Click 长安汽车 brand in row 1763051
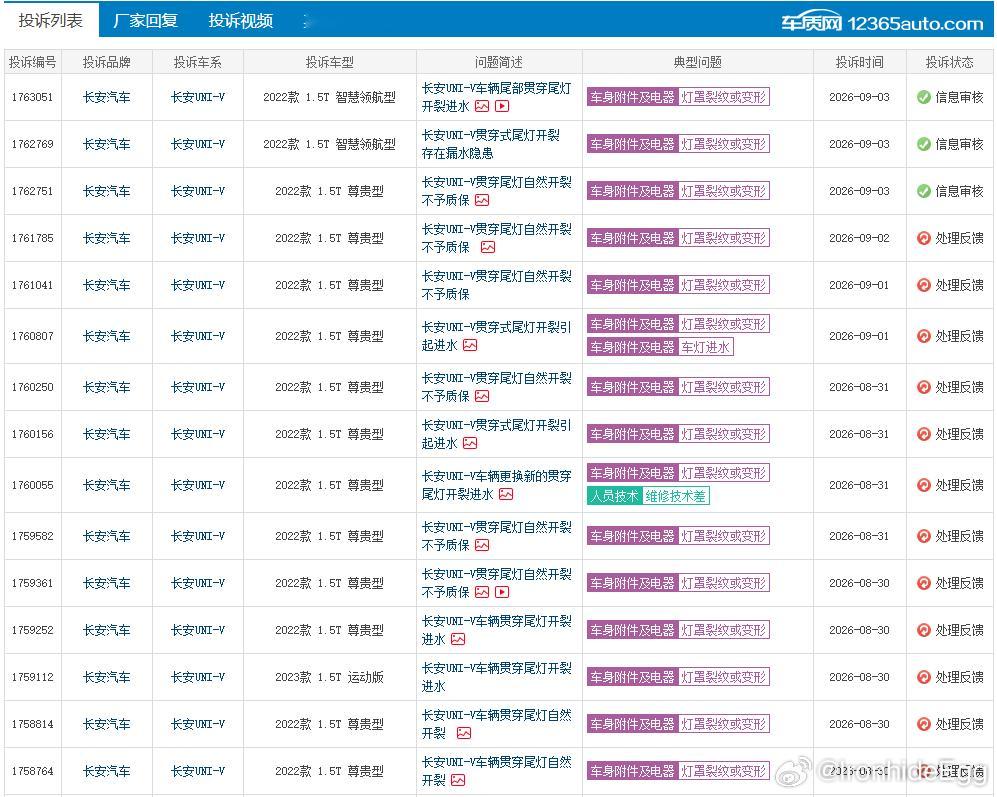The width and height of the screenshot is (997, 797). 106,97
